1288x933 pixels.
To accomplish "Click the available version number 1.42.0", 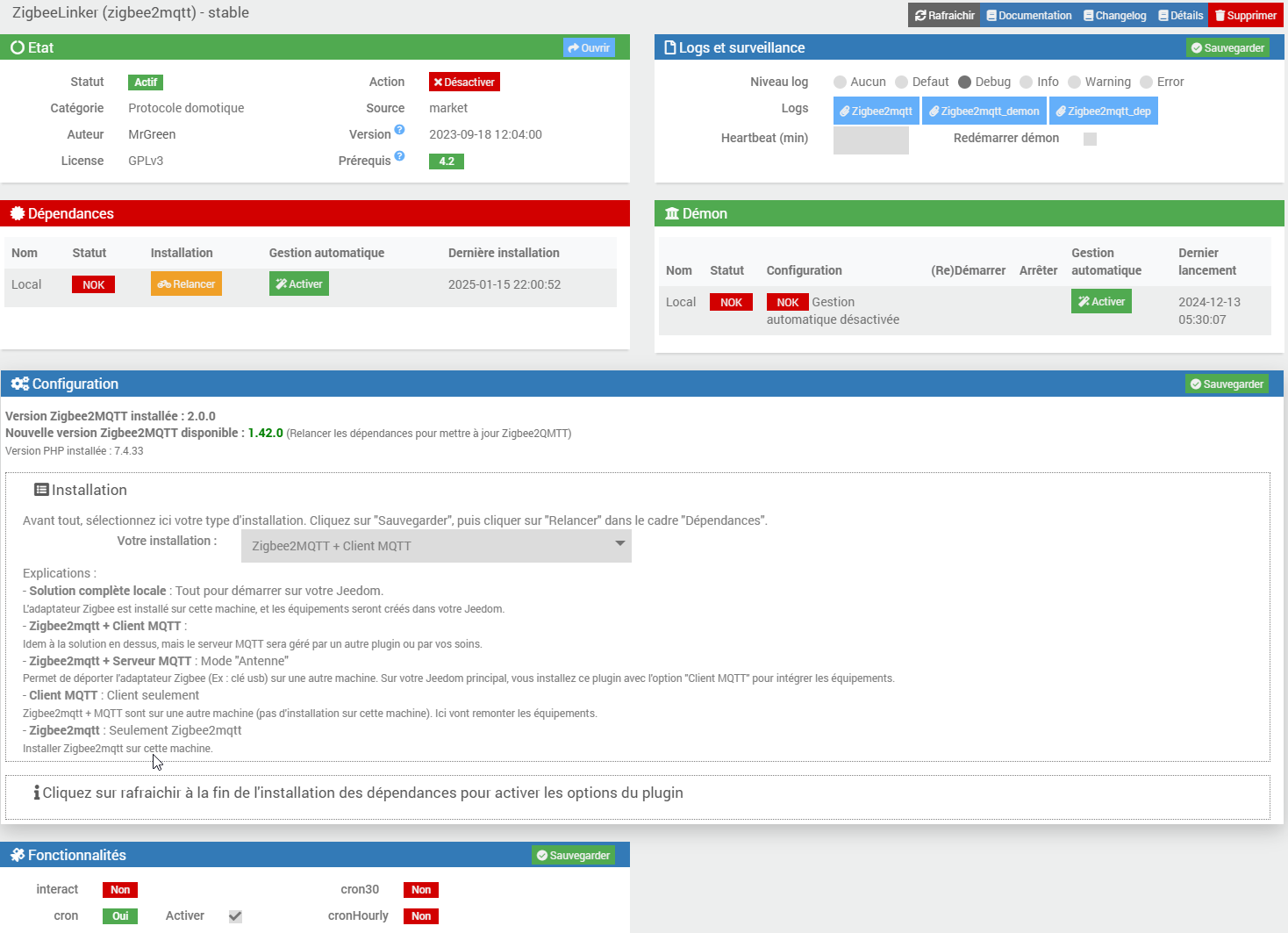I will point(266,433).
